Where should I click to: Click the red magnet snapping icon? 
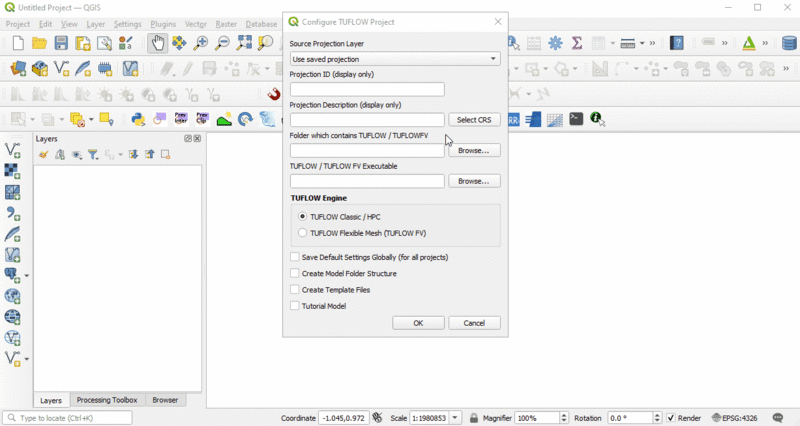[x=274, y=94]
